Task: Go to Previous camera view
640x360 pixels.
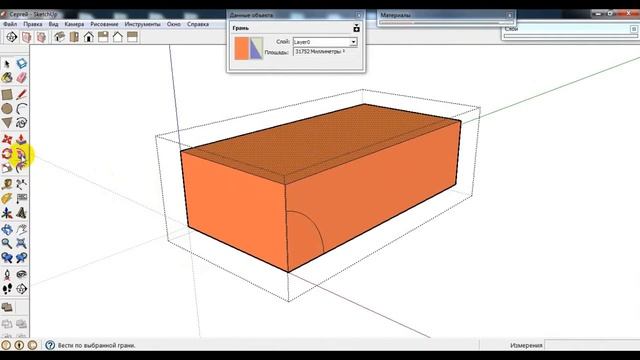Action: point(7,258)
